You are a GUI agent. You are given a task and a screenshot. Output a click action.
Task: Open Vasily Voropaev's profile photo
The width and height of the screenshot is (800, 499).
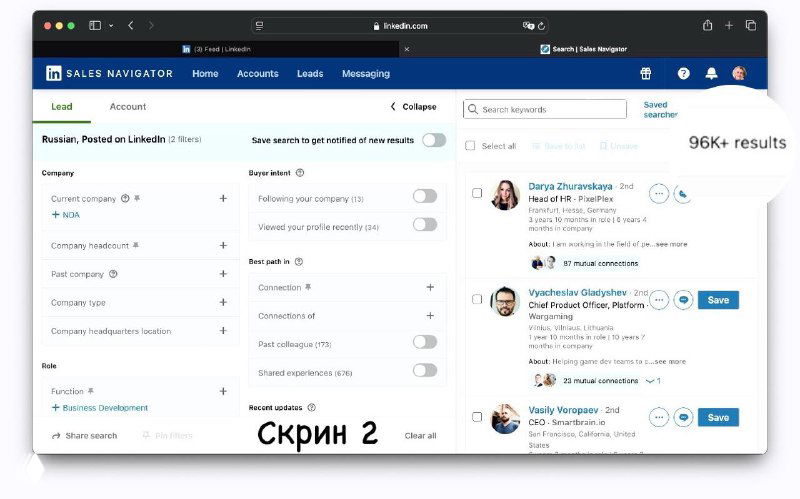pyautogui.click(x=505, y=418)
